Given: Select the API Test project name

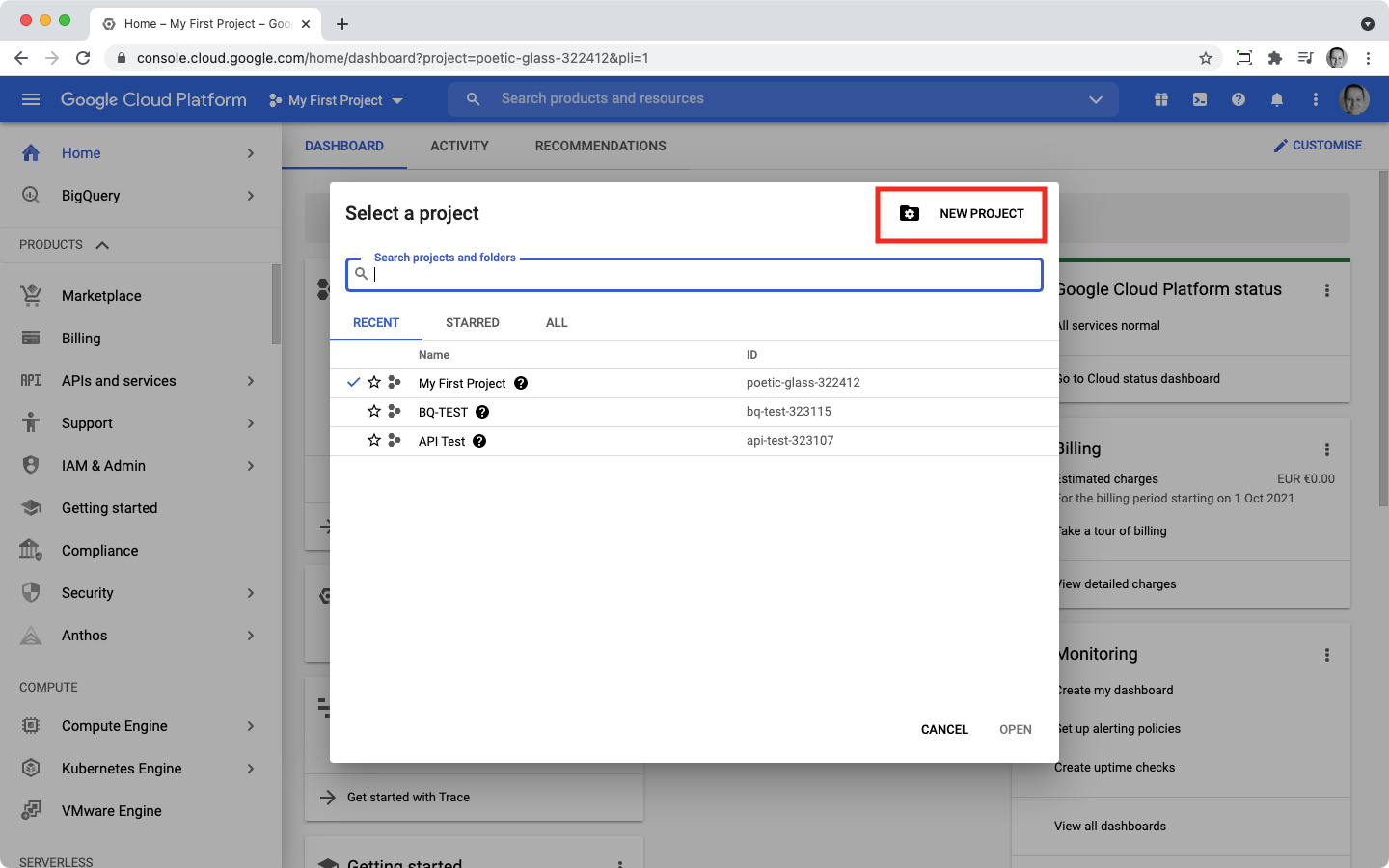Looking at the screenshot, I should [442, 441].
